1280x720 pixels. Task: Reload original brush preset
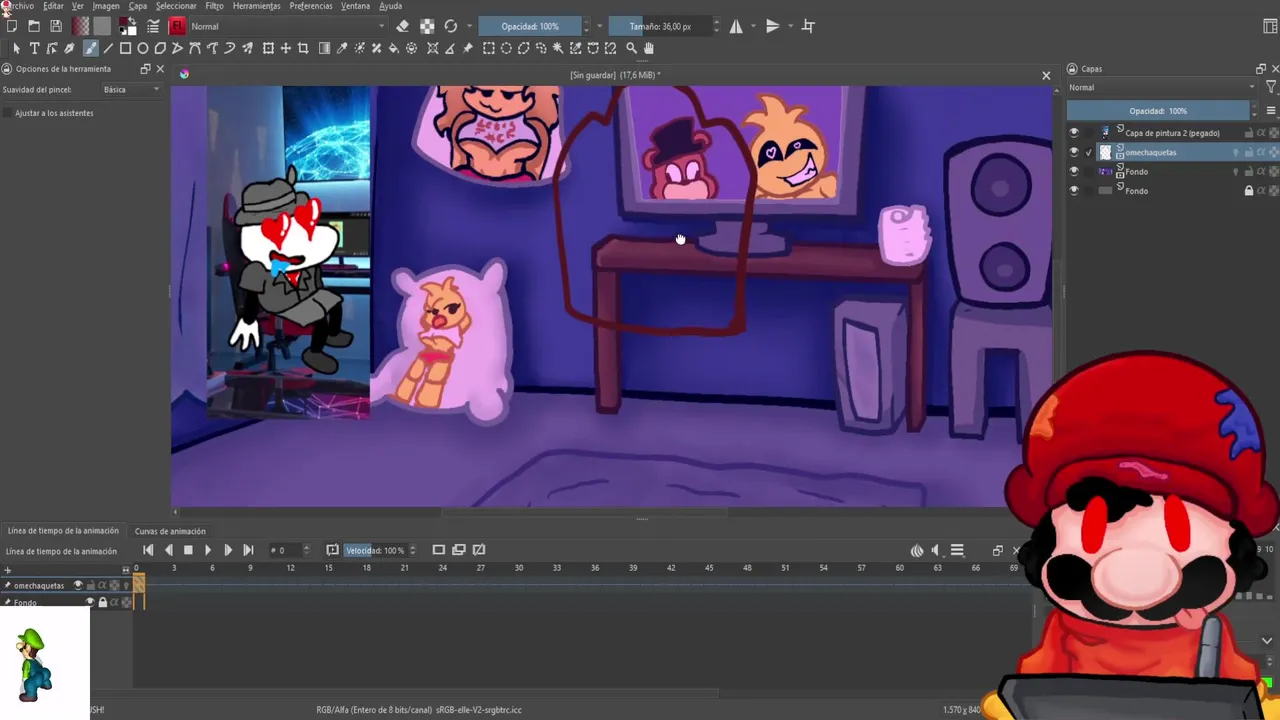[451, 26]
